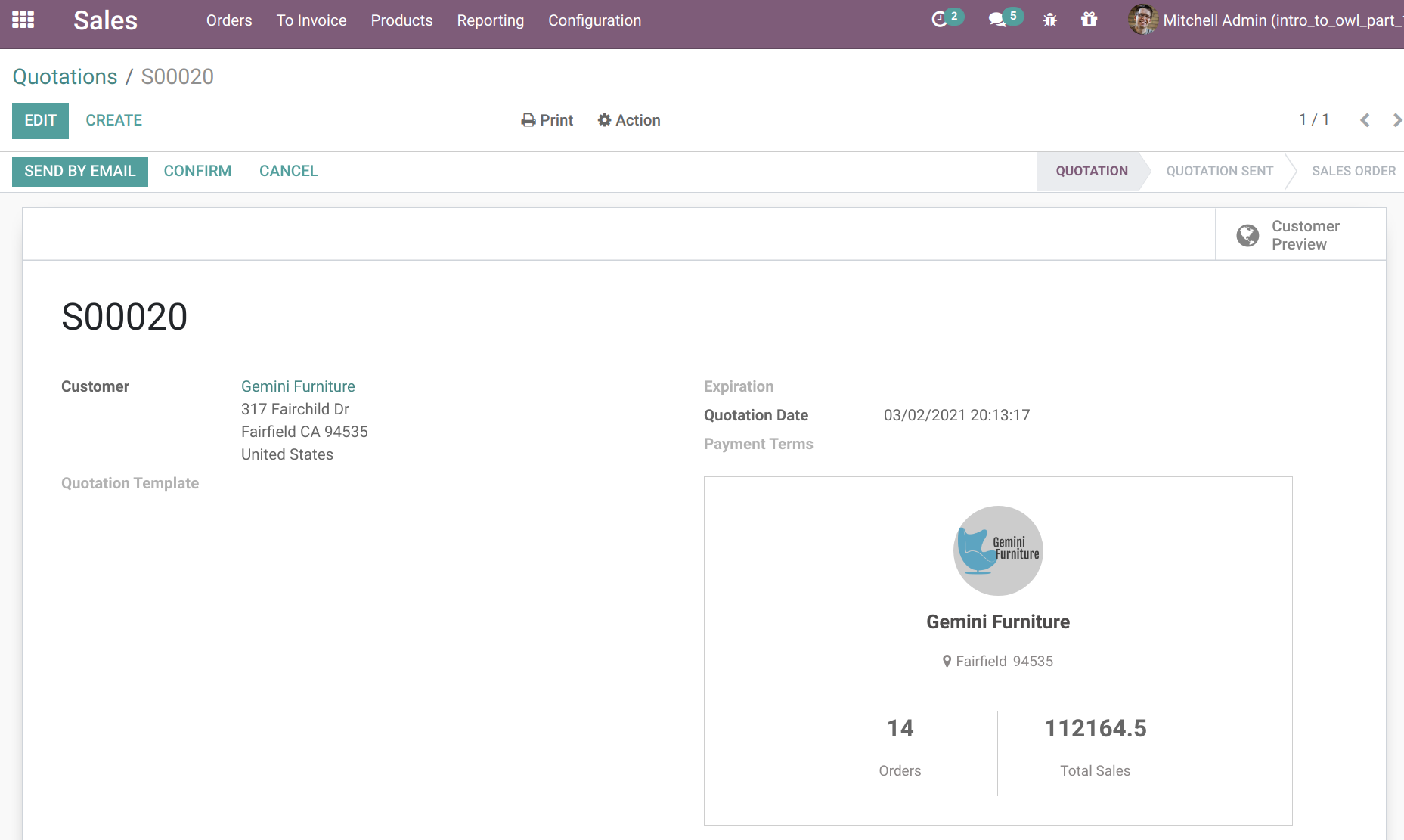Click the S00020 order heading
The width and height of the screenshot is (1404, 840).
(x=124, y=317)
